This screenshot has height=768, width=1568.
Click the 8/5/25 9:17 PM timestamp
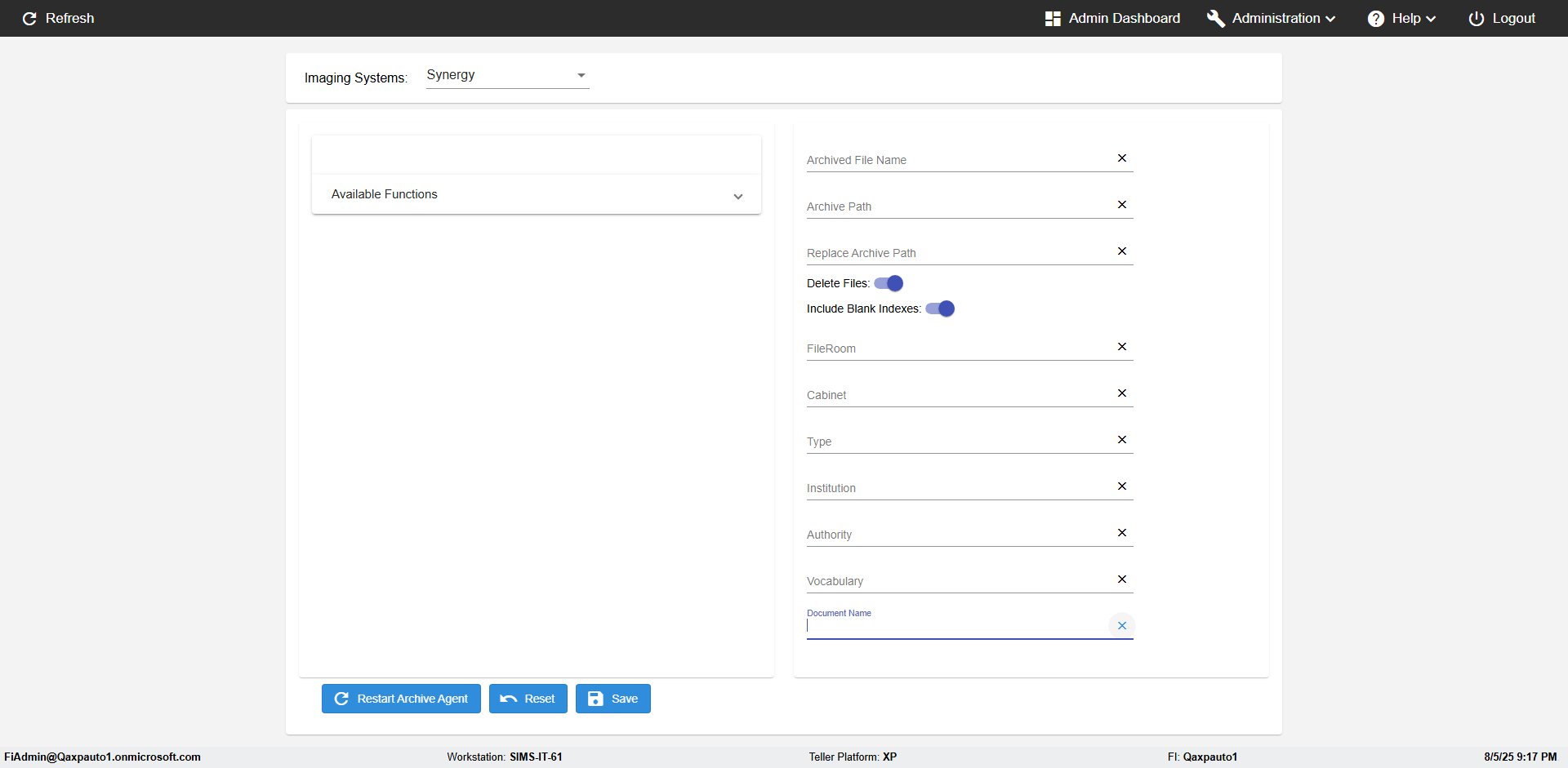coord(1521,757)
